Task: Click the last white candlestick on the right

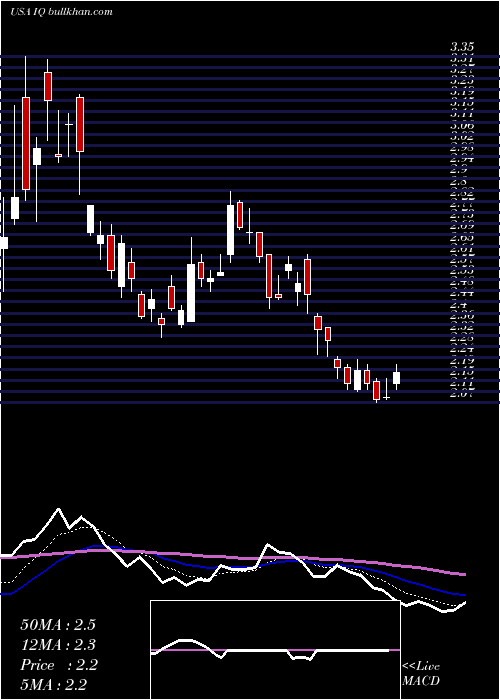Action: pos(396,378)
